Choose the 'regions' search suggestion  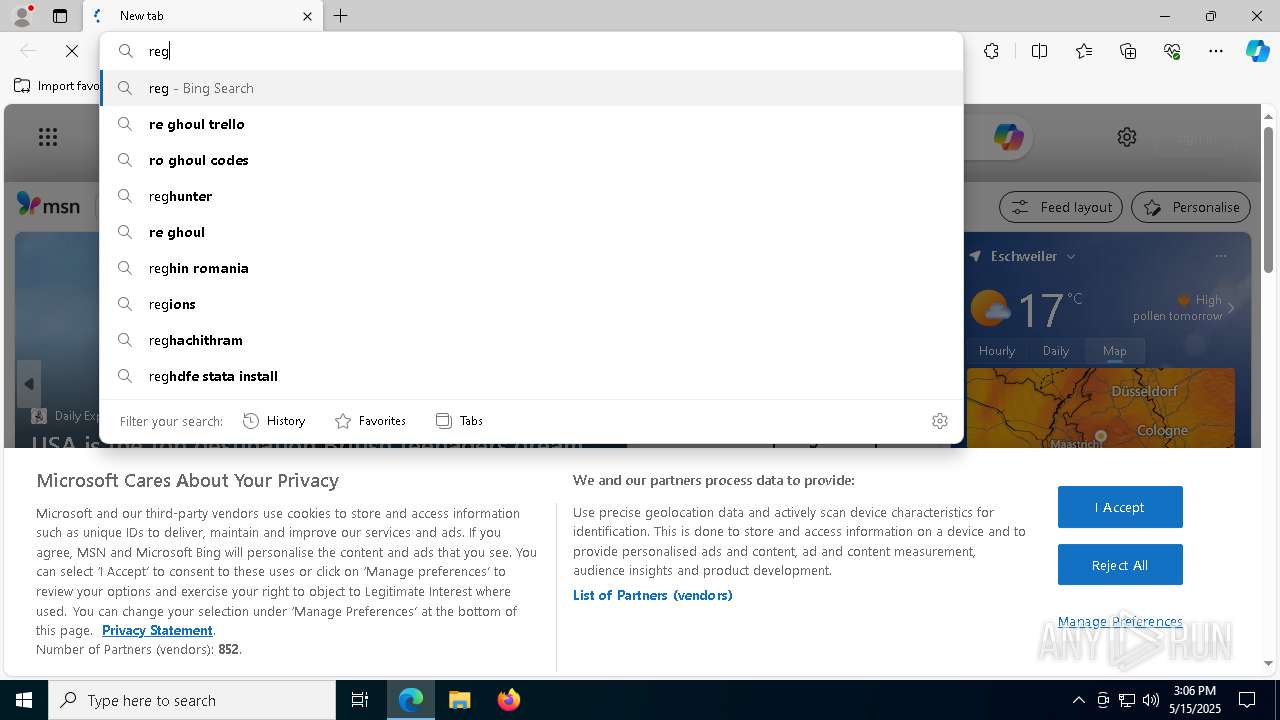click(x=531, y=304)
